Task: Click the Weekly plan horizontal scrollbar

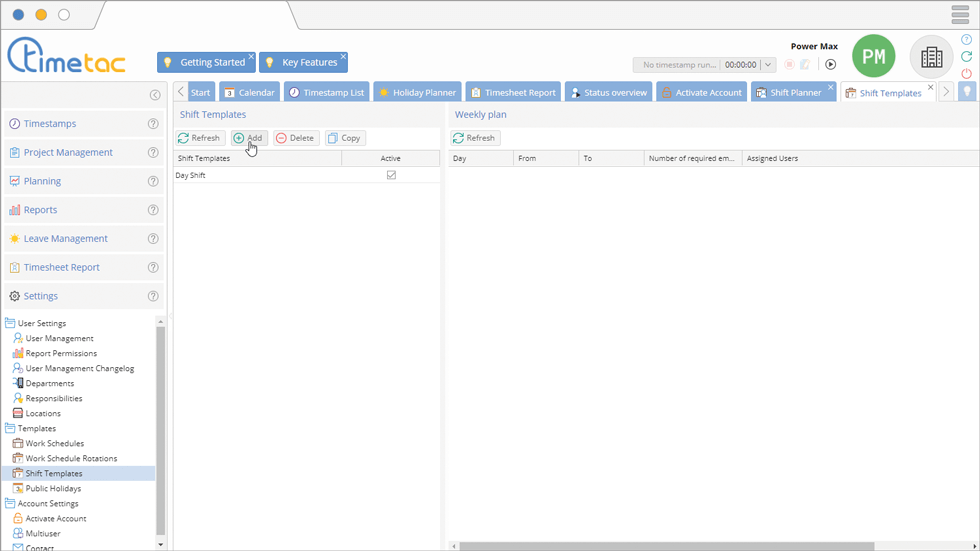Action: click(x=666, y=546)
